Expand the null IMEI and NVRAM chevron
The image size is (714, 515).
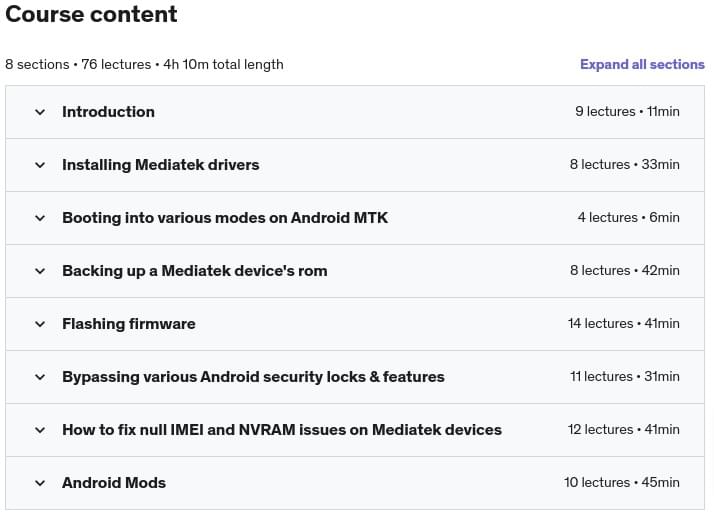coord(40,430)
